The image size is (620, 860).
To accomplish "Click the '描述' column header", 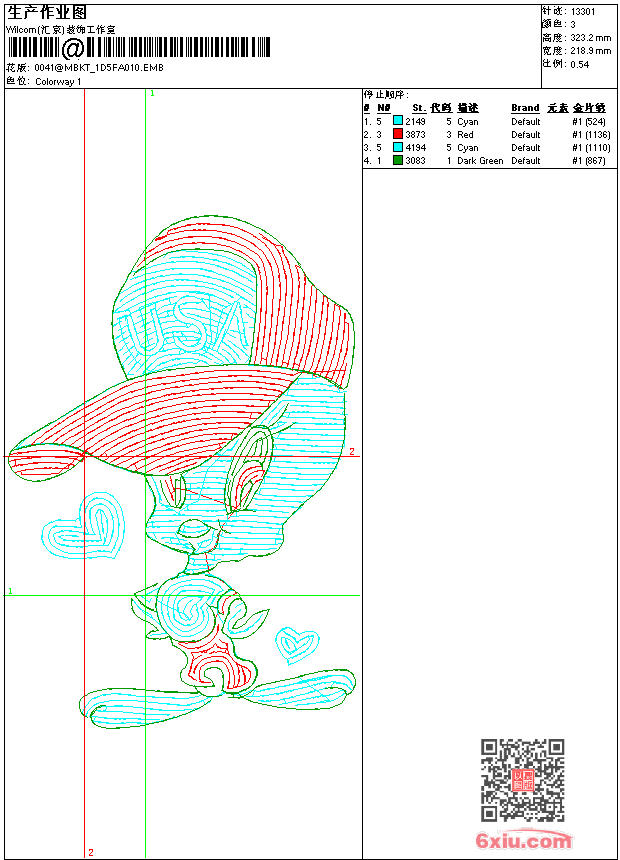I will point(468,108).
